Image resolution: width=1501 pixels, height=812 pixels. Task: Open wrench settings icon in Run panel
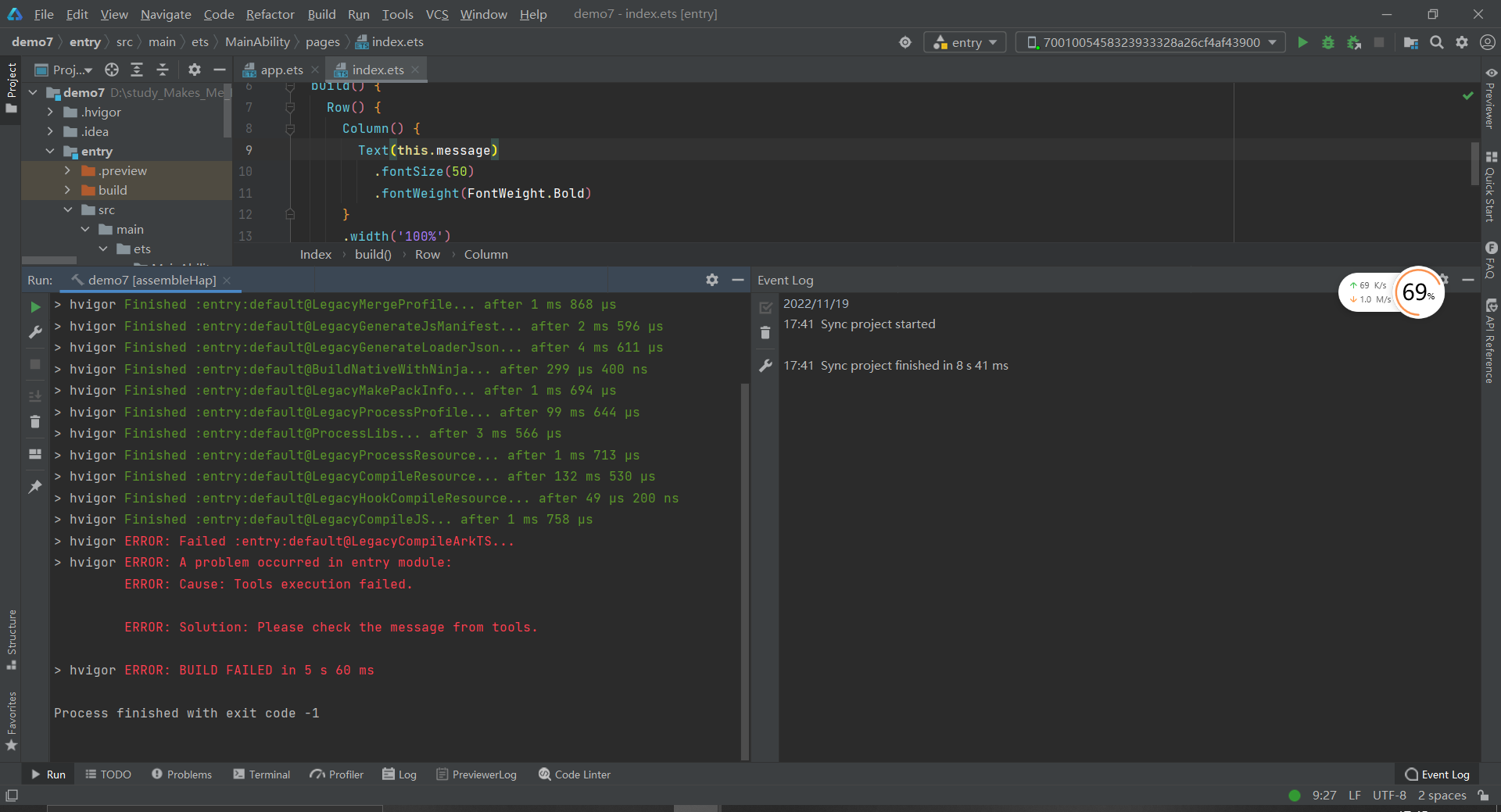point(35,332)
